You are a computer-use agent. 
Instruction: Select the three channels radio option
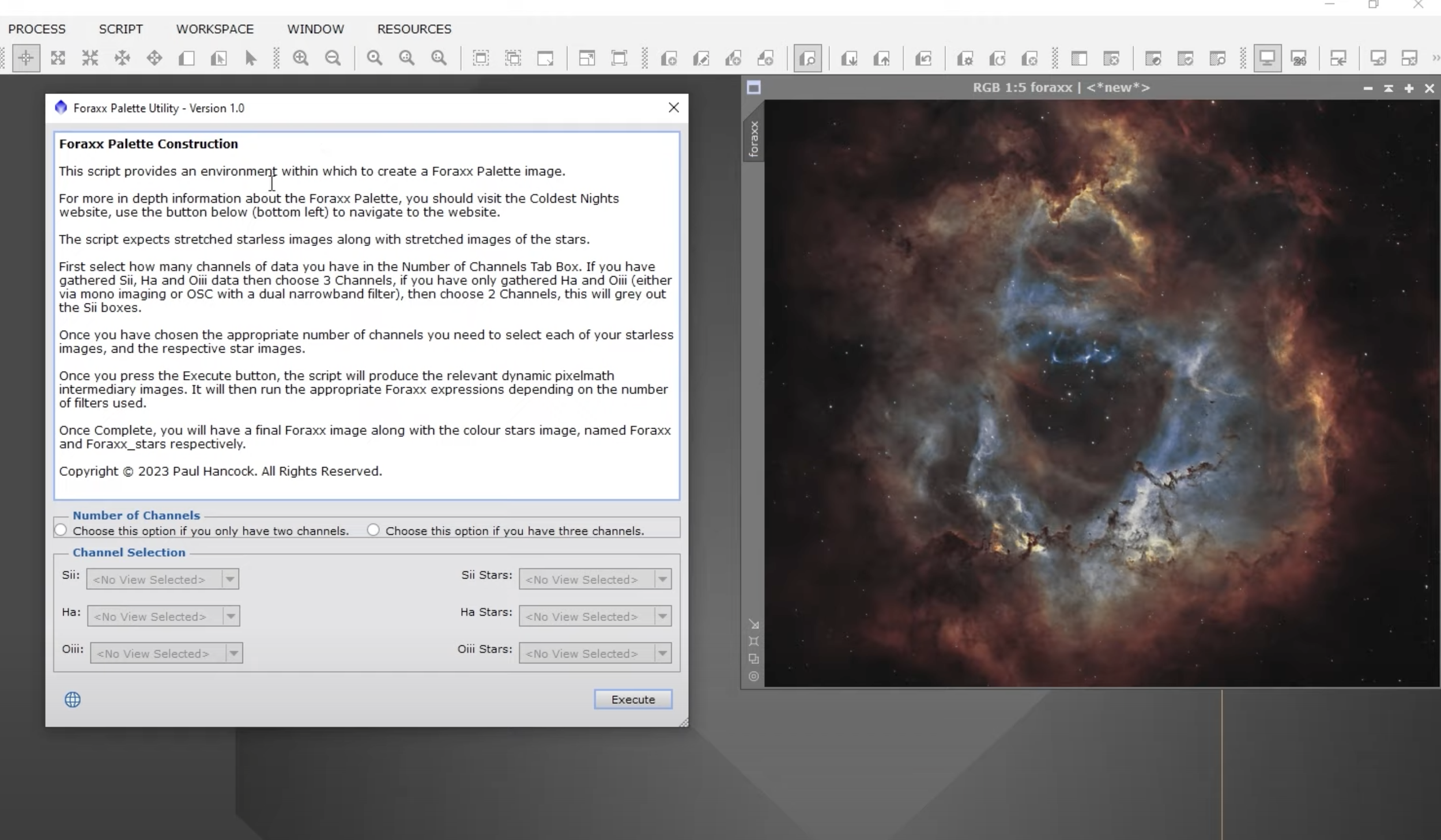pos(374,529)
